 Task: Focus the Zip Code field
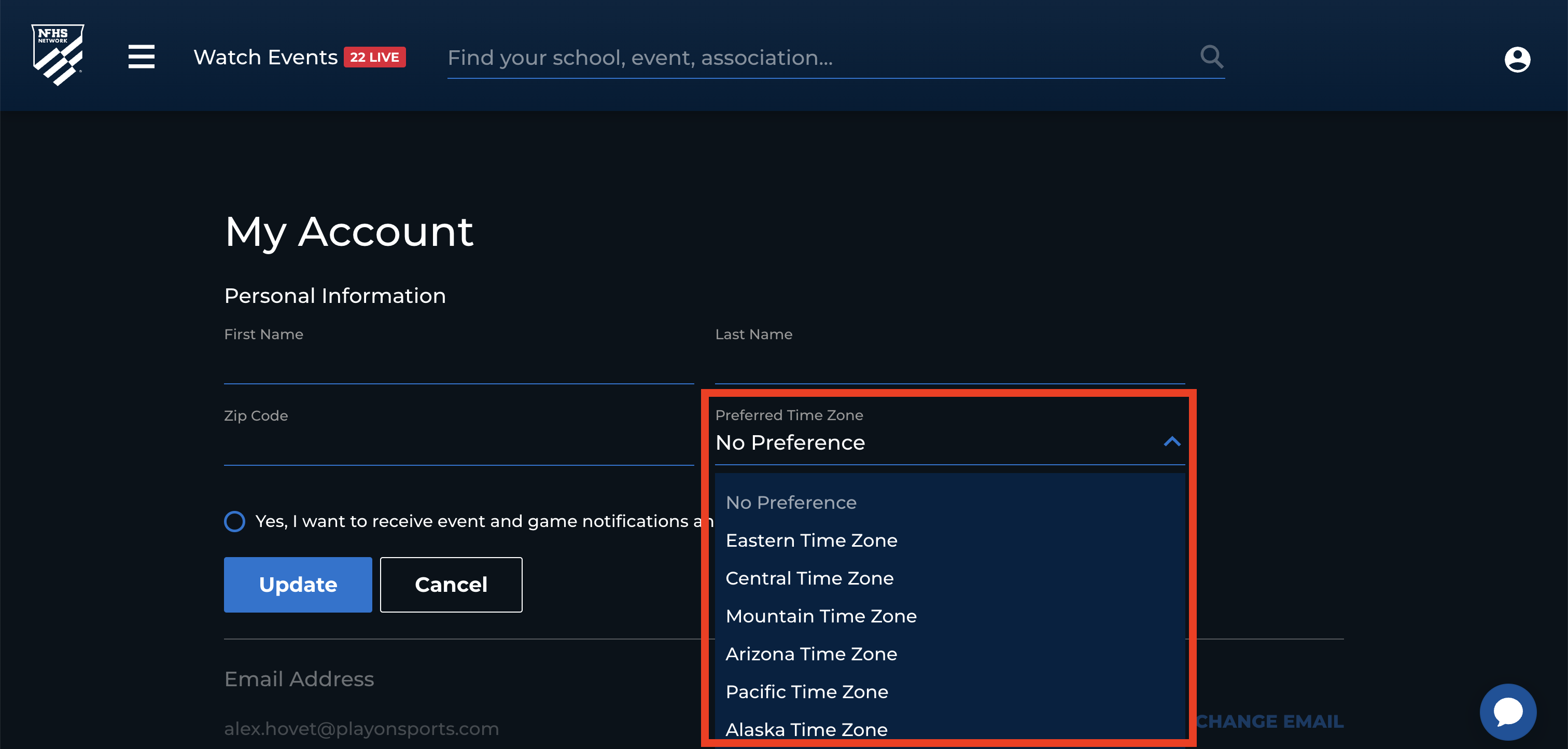pos(458,448)
